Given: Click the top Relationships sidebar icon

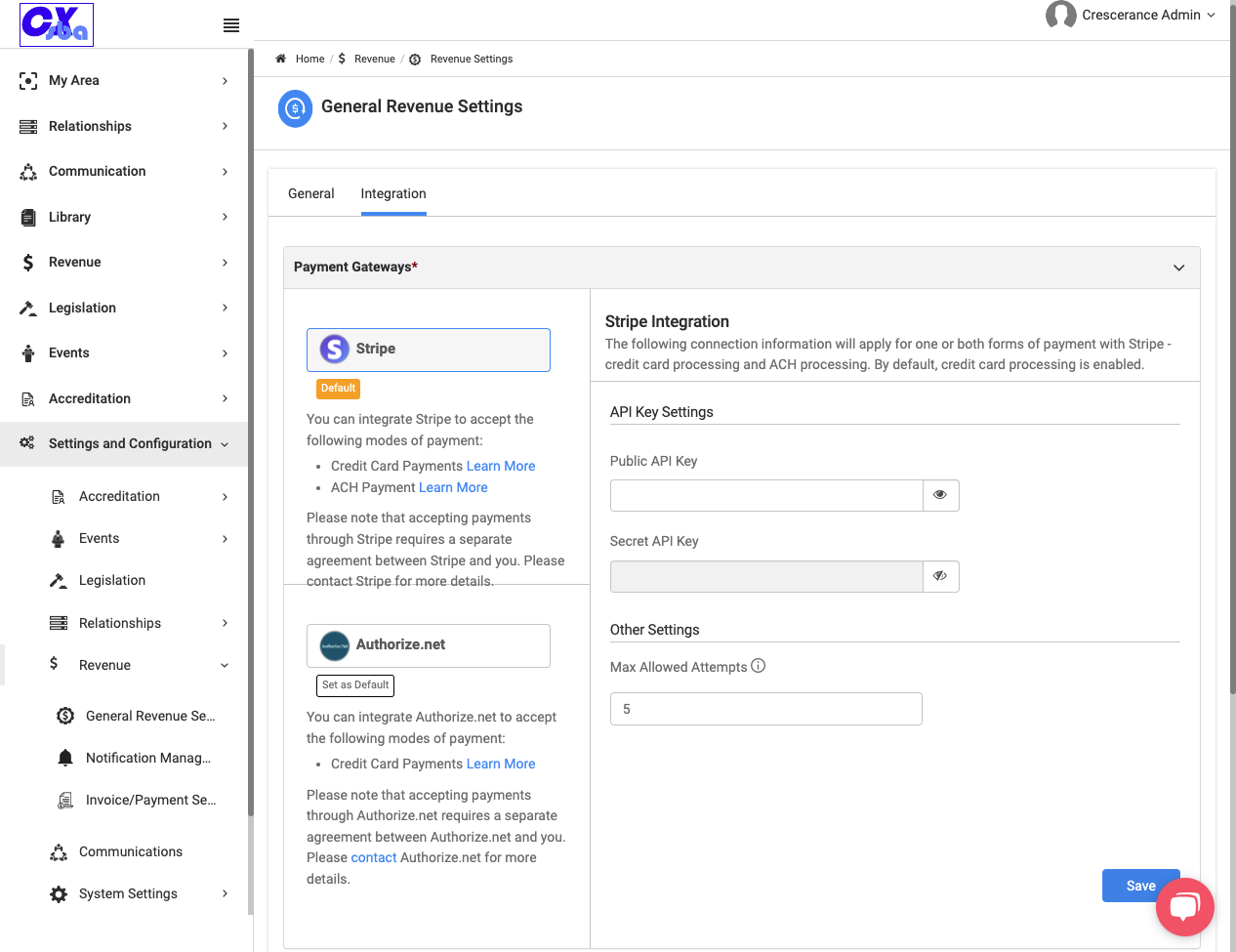Looking at the screenshot, I should (28, 127).
